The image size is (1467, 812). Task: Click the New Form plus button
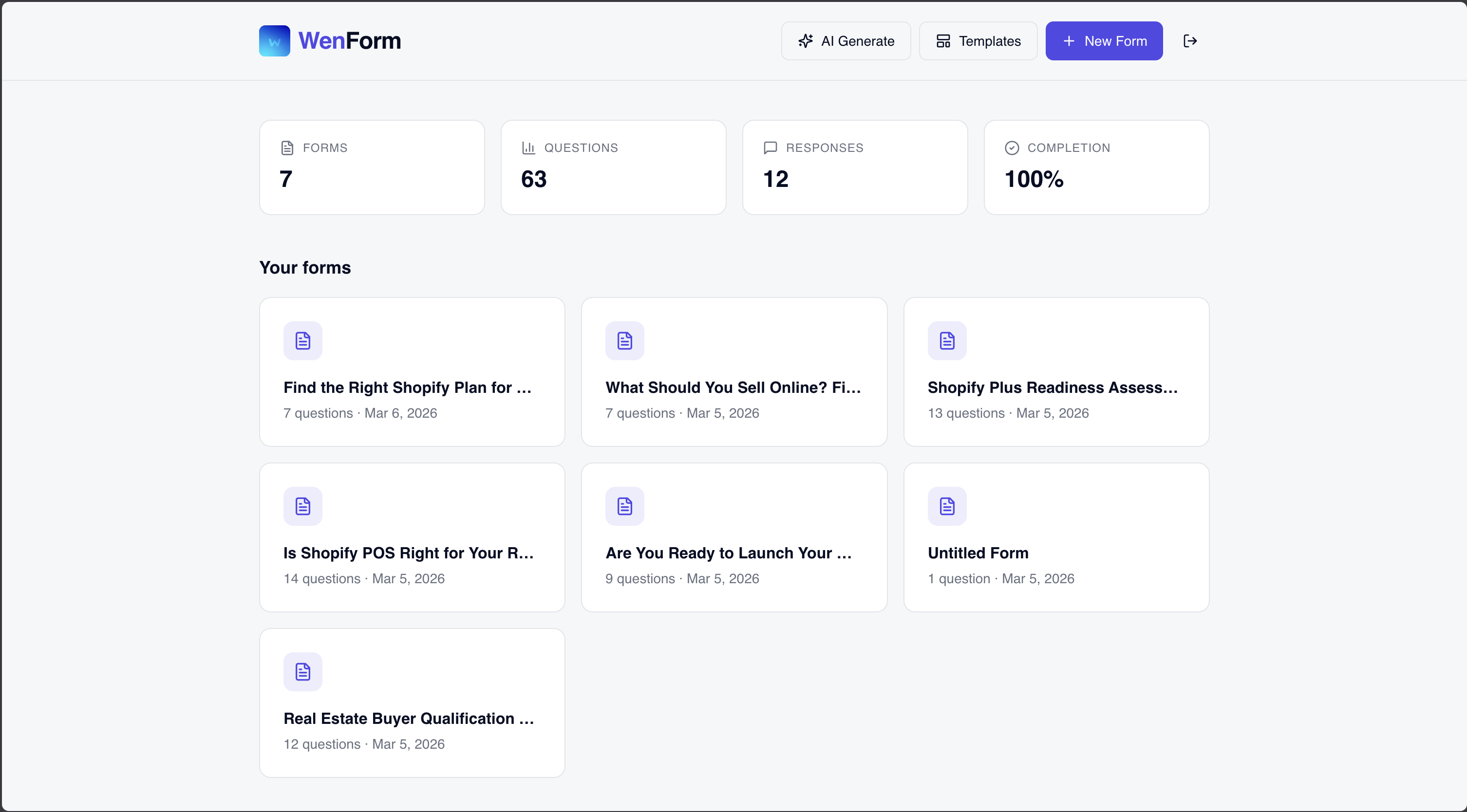point(1104,40)
